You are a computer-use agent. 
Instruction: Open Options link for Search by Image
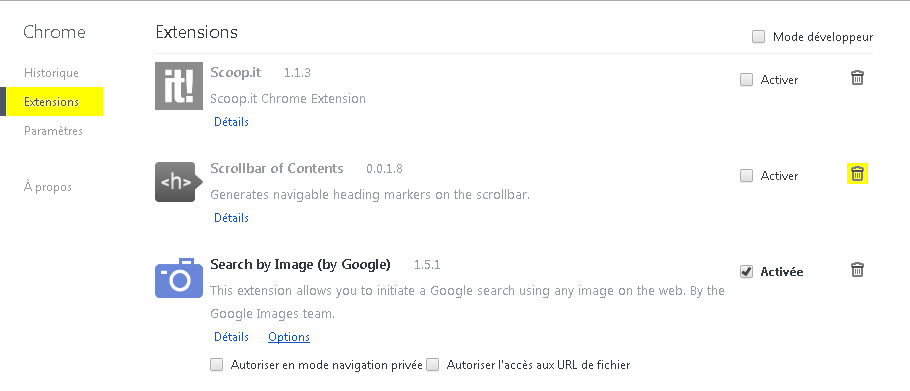point(288,337)
